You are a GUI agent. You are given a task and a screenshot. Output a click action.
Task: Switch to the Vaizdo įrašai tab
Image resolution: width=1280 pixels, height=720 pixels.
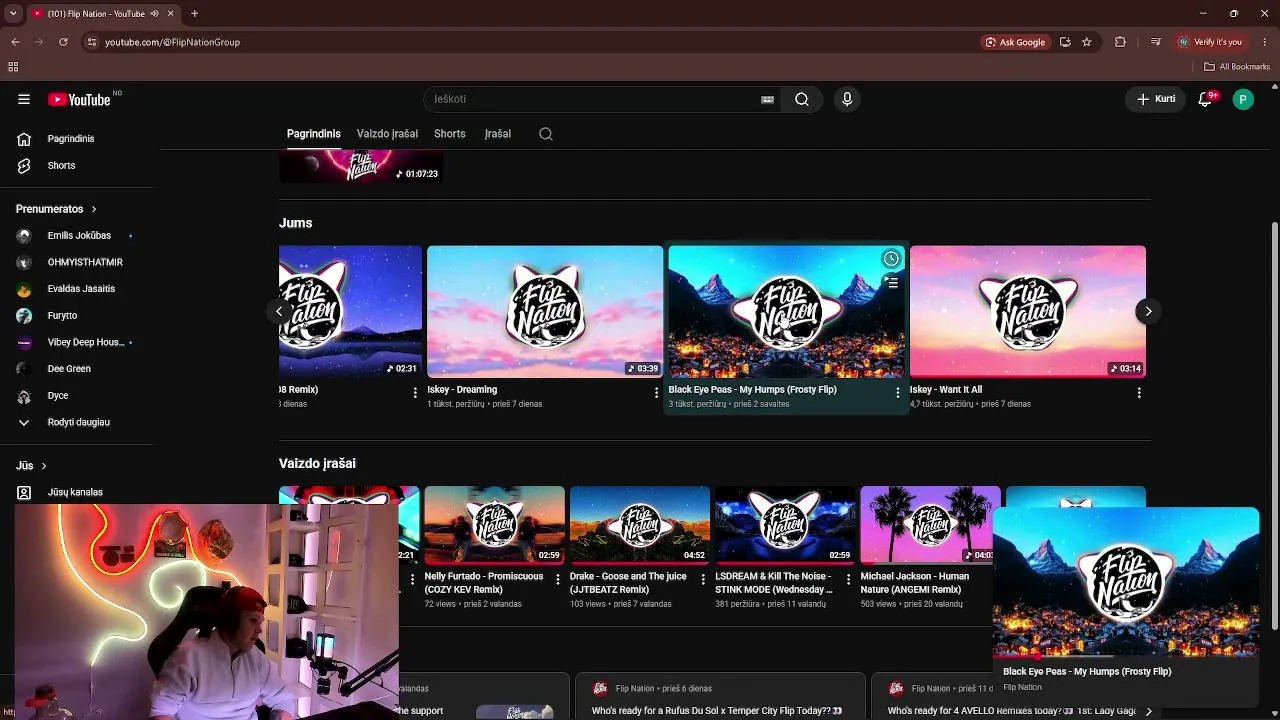point(387,134)
